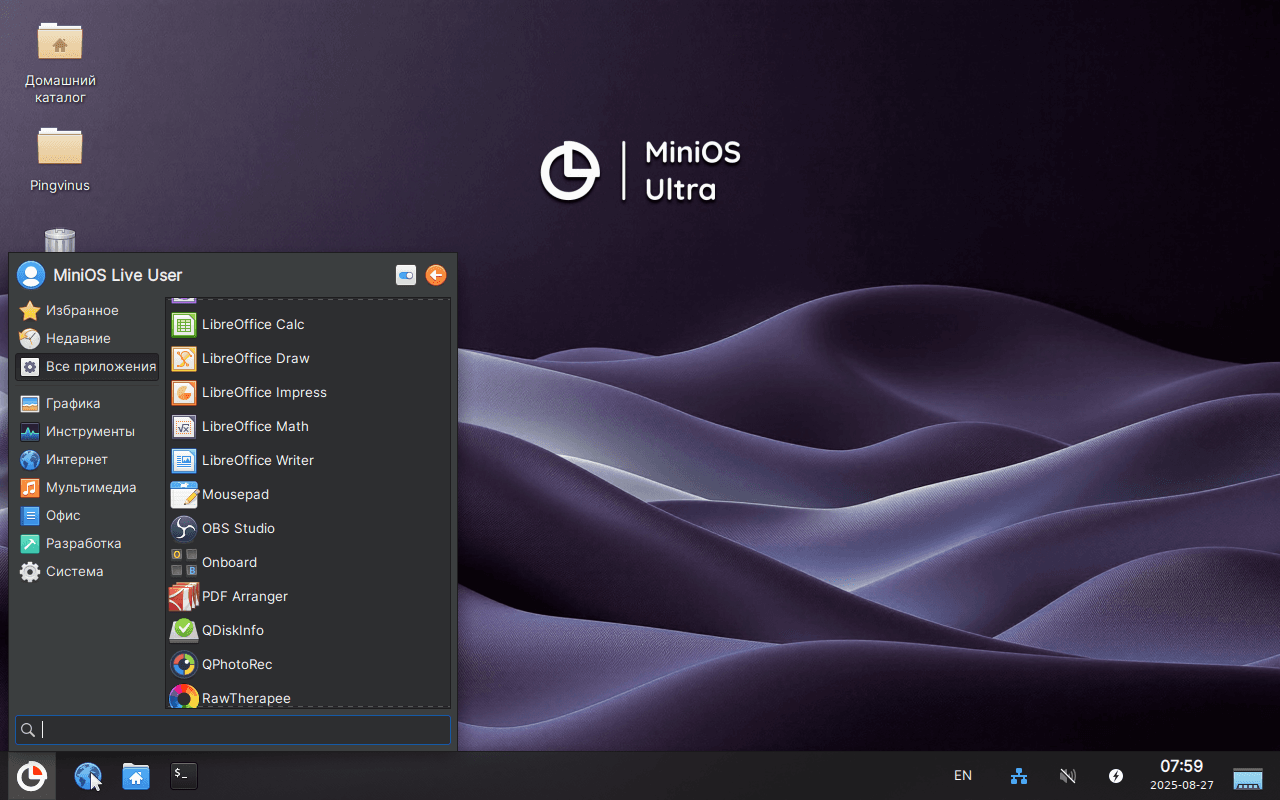Click the toggle switch icon in menu header
This screenshot has height=800, width=1280.
(x=406, y=275)
